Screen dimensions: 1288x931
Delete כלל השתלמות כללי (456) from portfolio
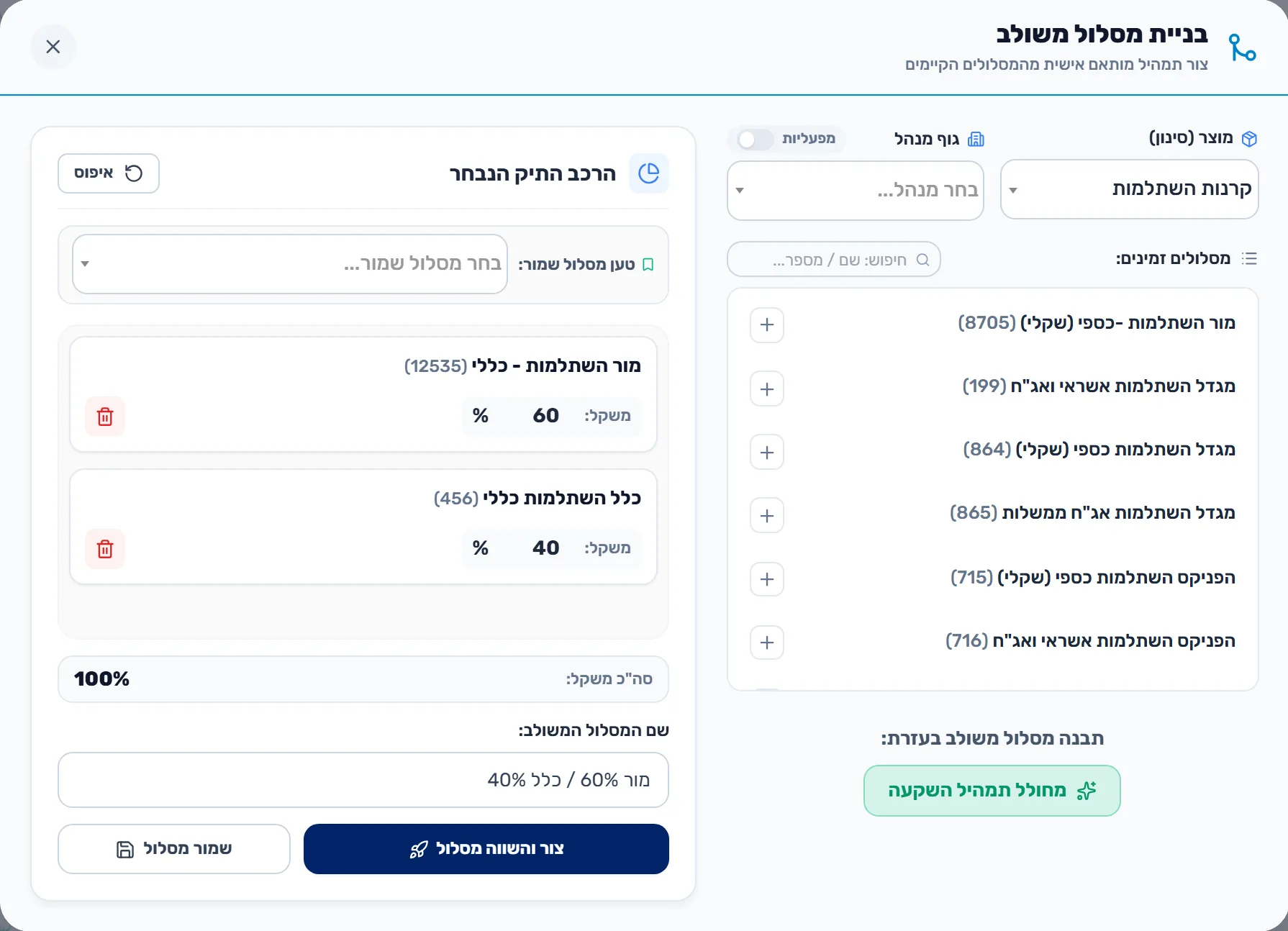[105, 549]
